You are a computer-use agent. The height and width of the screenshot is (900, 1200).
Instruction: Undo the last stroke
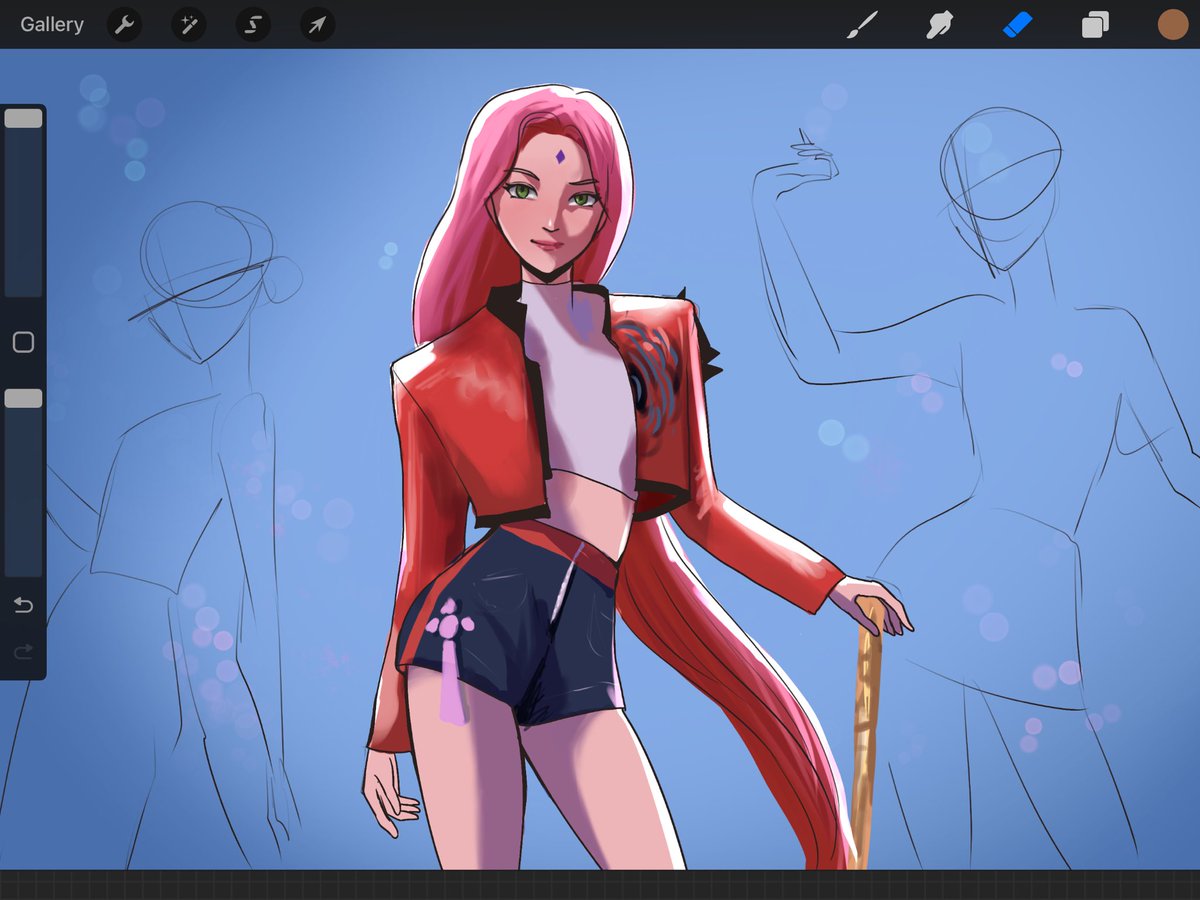[23, 605]
